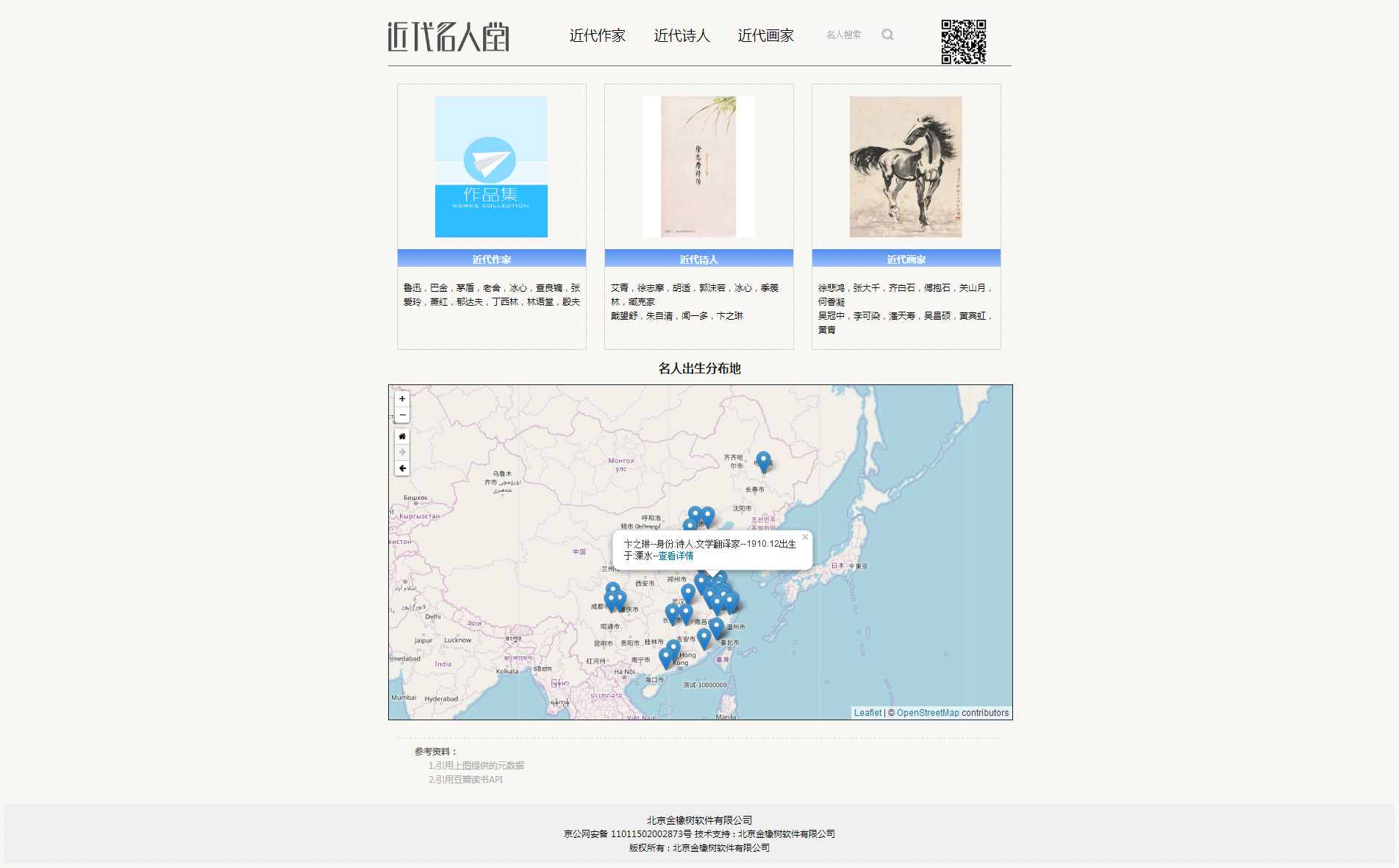The image size is (1399, 868).
Task: Click the search magnifier icon
Action: pos(887,35)
